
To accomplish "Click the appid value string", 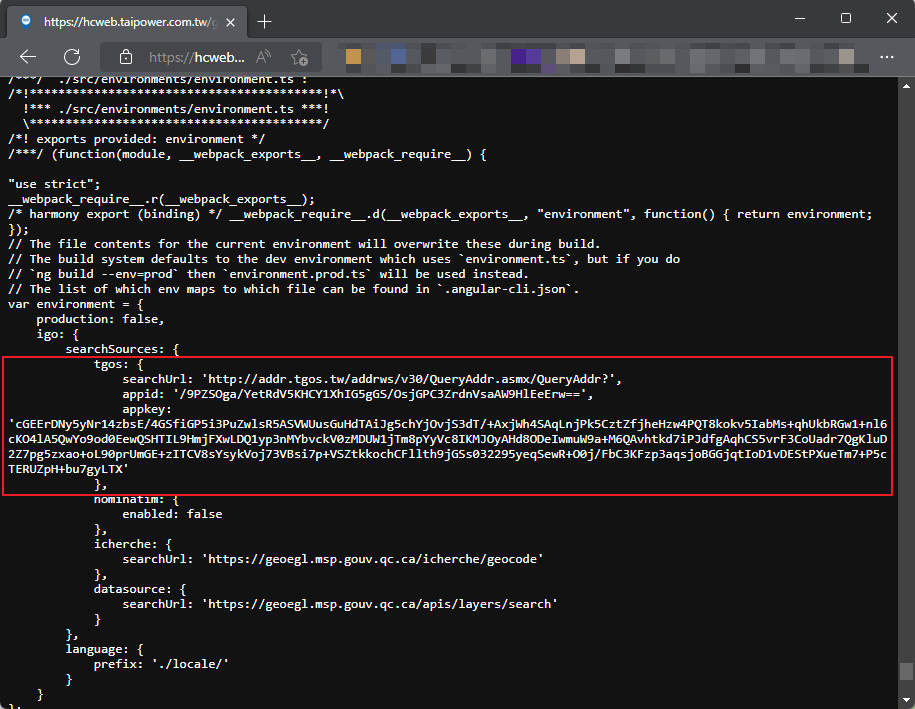I will [x=382, y=394].
